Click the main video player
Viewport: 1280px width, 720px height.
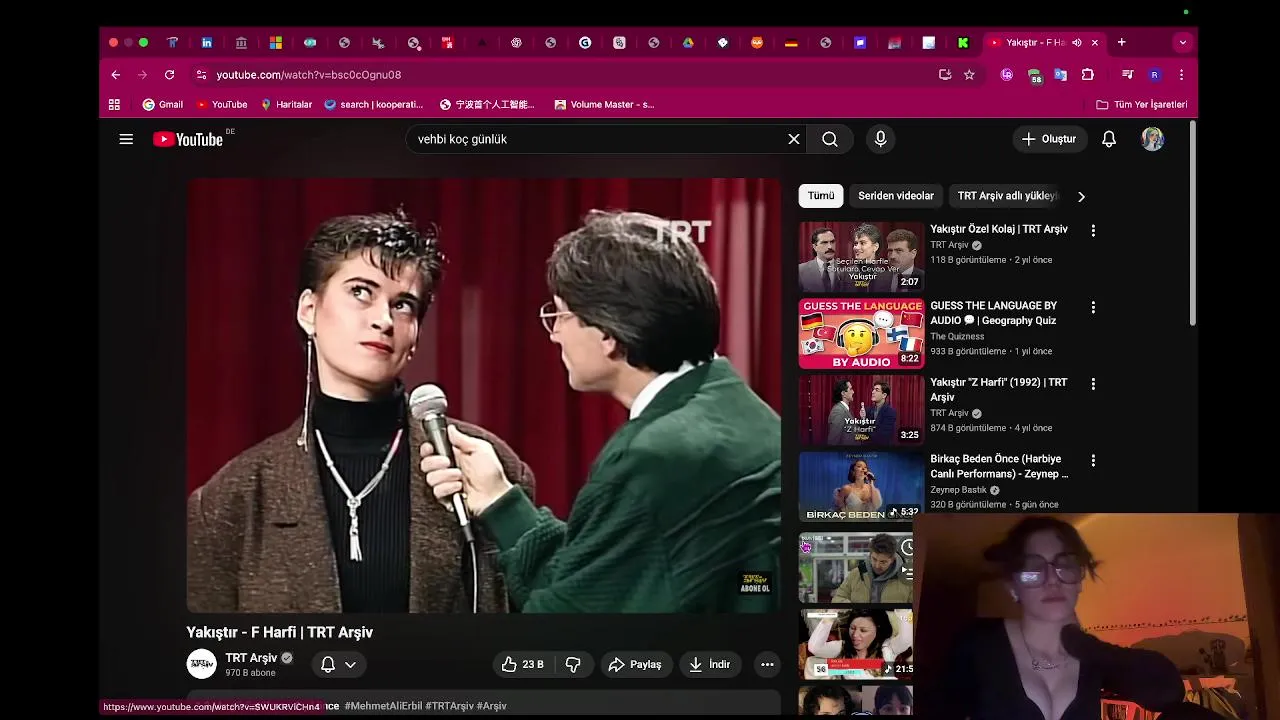[484, 396]
